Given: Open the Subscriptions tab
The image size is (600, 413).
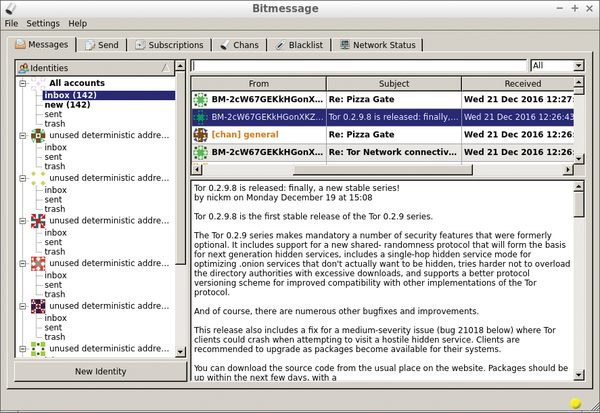Looking at the screenshot, I should 169,45.
